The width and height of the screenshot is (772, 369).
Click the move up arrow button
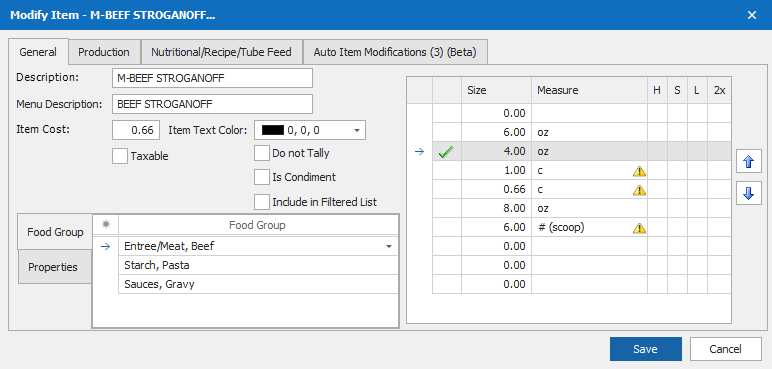pyautogui.click(x=748, y=162)
